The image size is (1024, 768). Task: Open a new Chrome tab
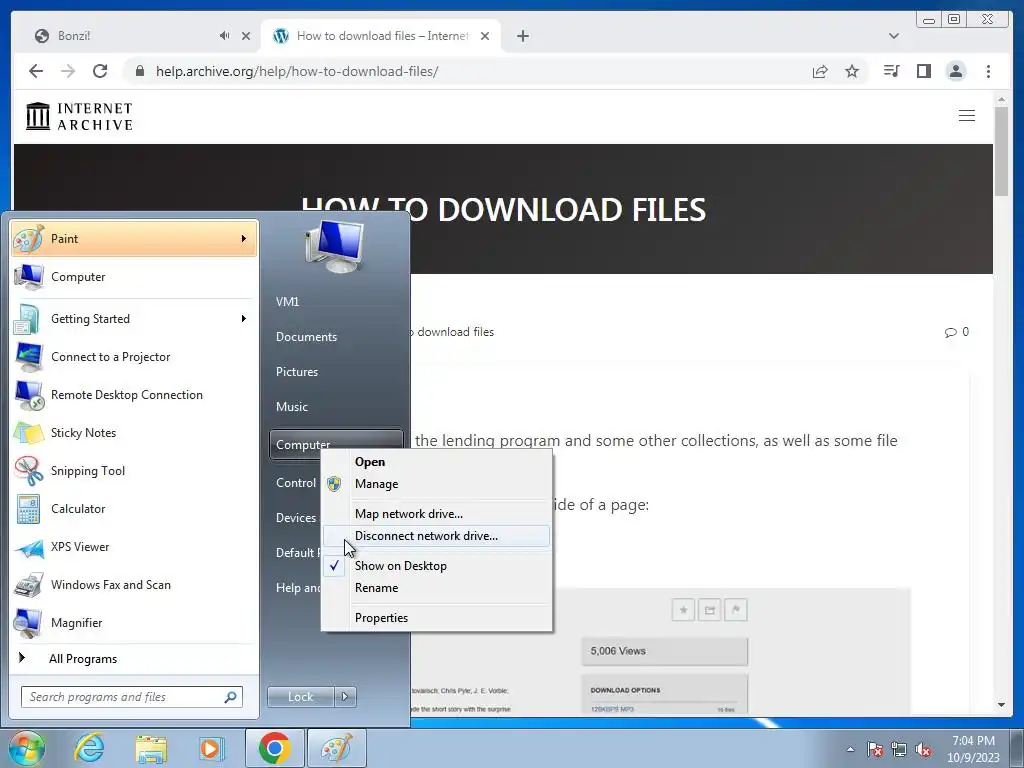tap(522, 36)
